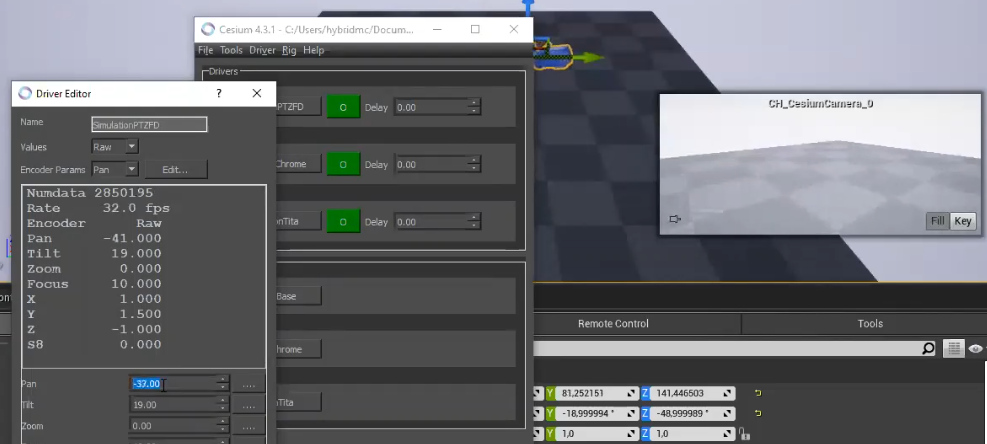987x444 pixels.
Task: Decrease Chrome Delay with down stepper
Action: click(473, 168)
